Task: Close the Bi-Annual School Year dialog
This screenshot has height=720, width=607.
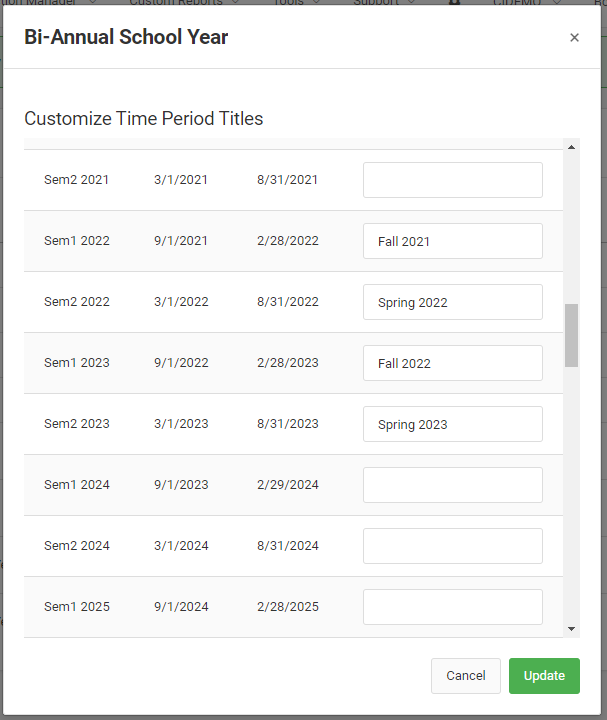Action: click(x=574, y=38)
